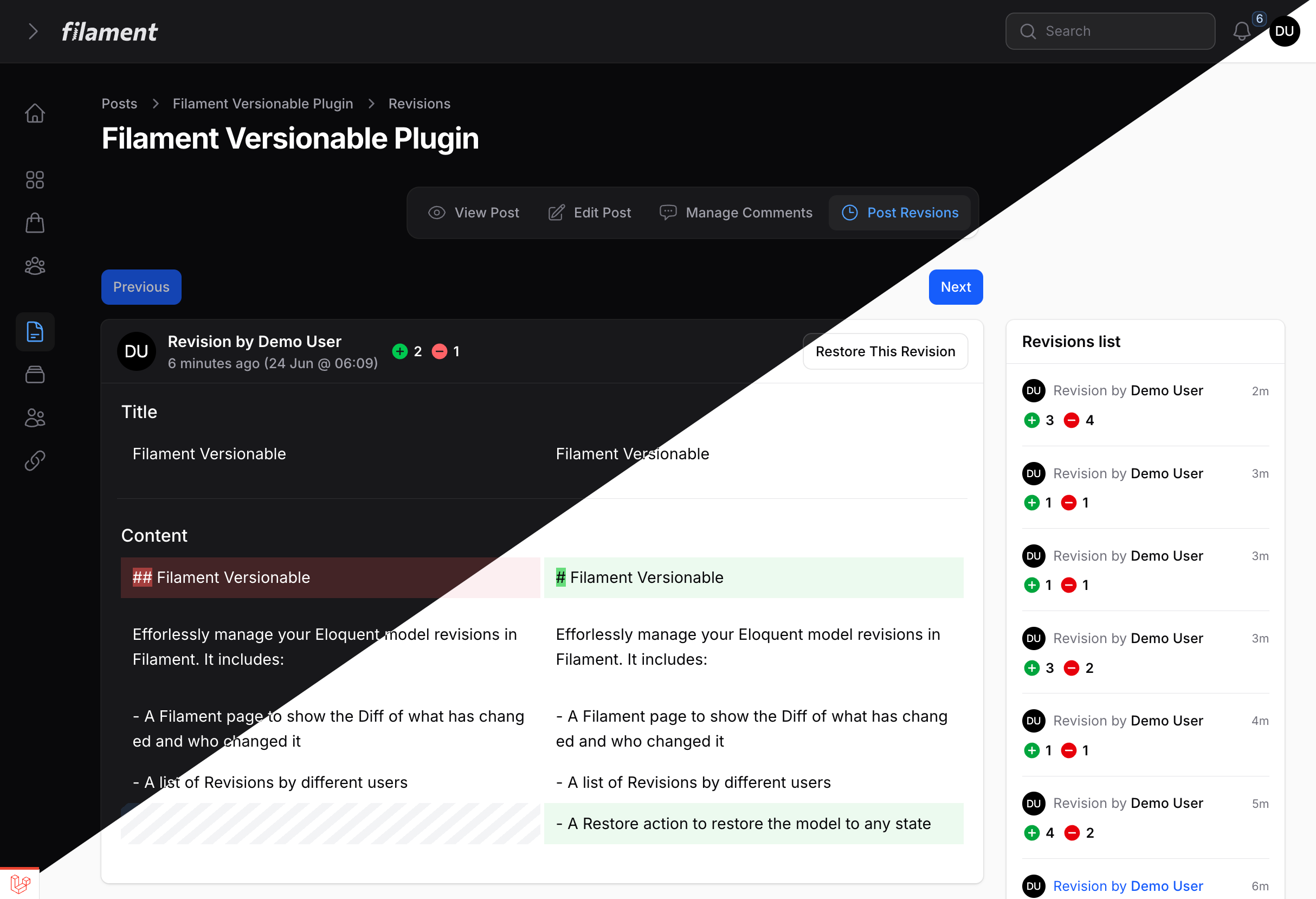This screenshot has height=899, width=1316.
Task: Switch to the Manage Comments tab
Action: 736,213
